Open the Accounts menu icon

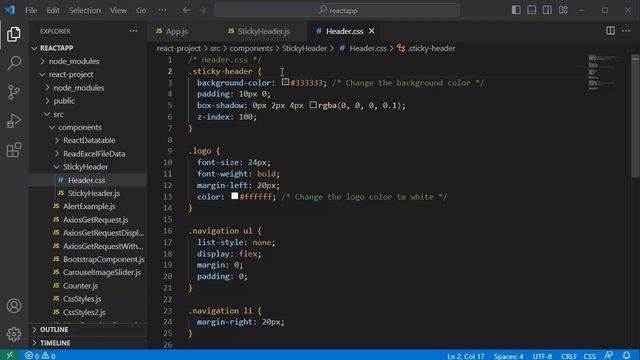pyautogui.click(x=14, y=306)
